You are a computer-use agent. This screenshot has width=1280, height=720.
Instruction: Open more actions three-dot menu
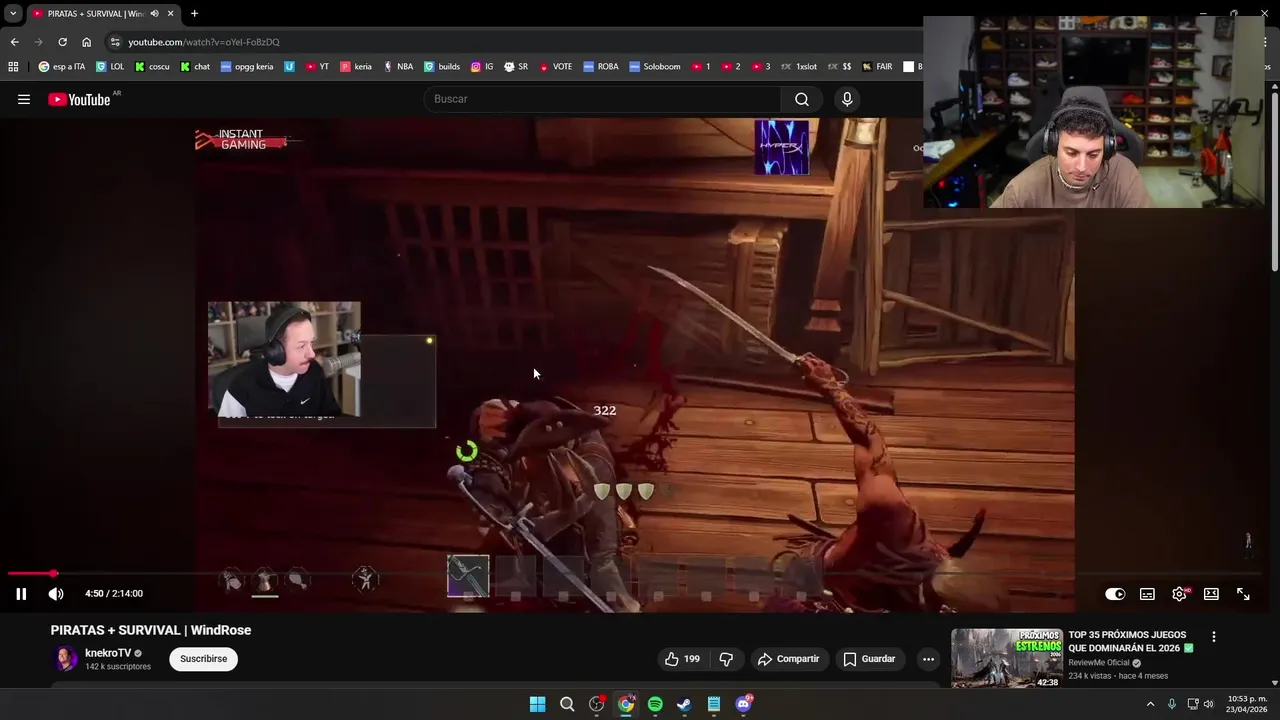928,659
